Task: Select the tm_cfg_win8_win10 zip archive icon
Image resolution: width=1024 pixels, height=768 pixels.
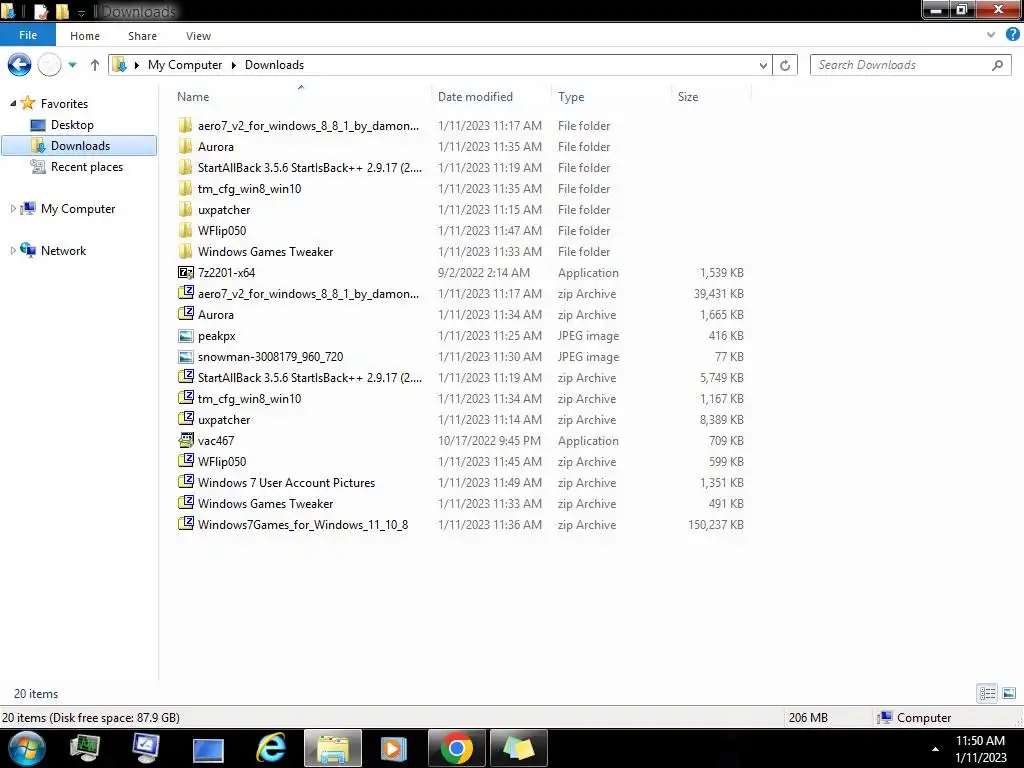Action: (x=185, y=398)
